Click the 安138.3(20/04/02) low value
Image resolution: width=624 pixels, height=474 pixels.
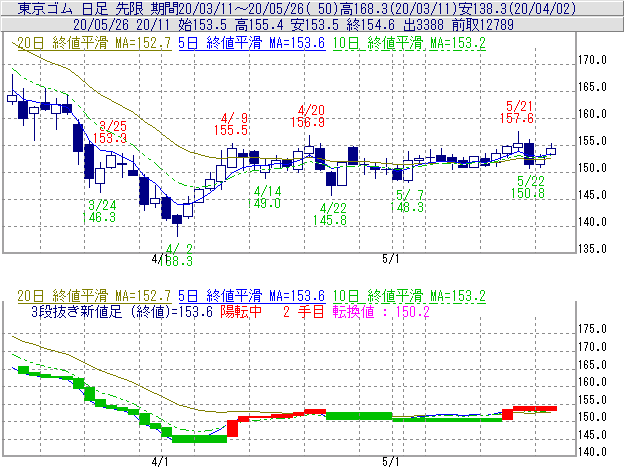click(517, 8)
